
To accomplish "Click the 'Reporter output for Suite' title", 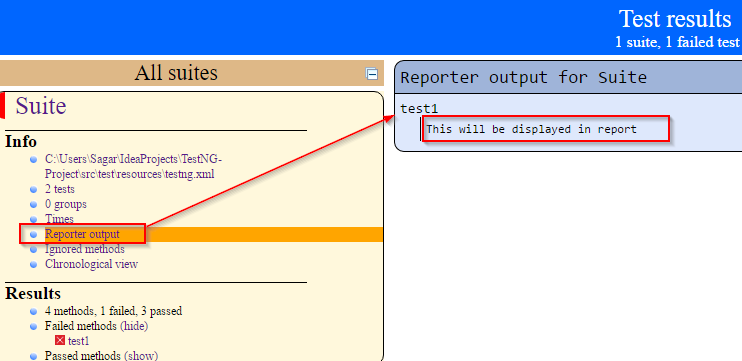I will (523, 77).
